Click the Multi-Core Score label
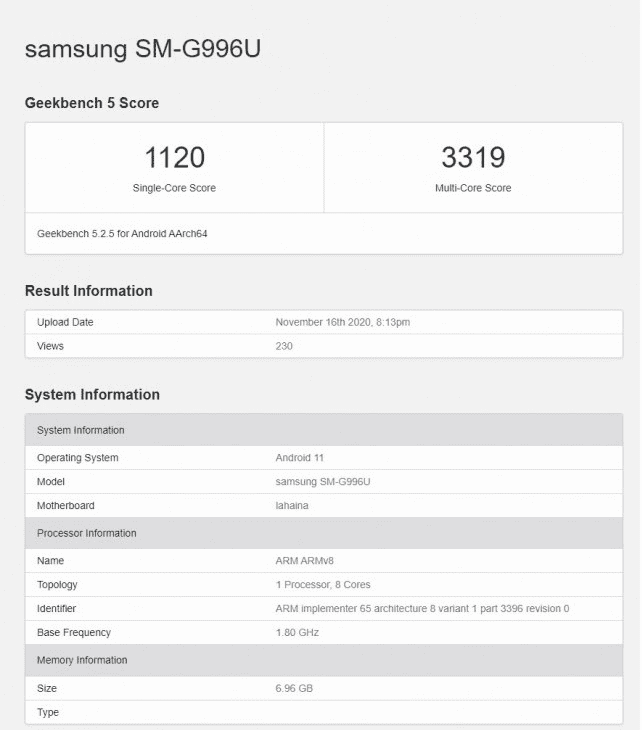642x730 pixels. [473, 188]
